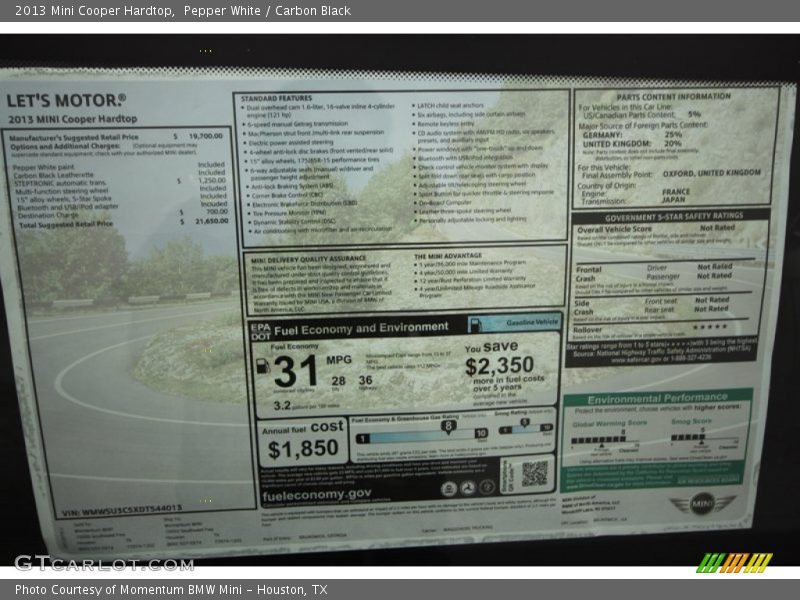Click the 'Destination Charge' line
The height and width of the screenshot is (600, 800).
click(x=48, y=215)
